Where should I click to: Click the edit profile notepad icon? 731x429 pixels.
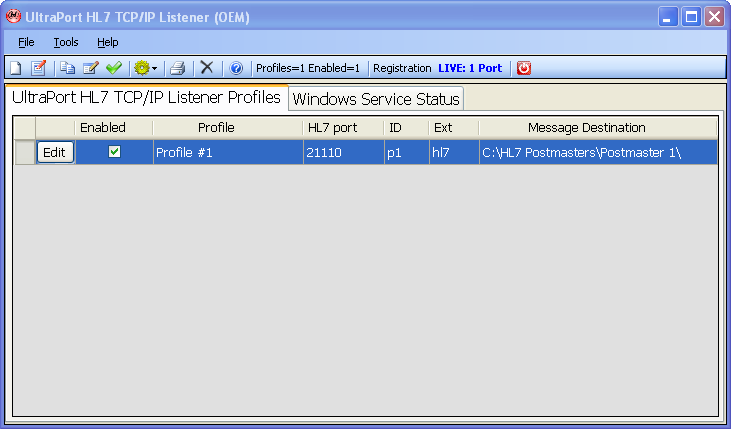click(x=38, y=68)
